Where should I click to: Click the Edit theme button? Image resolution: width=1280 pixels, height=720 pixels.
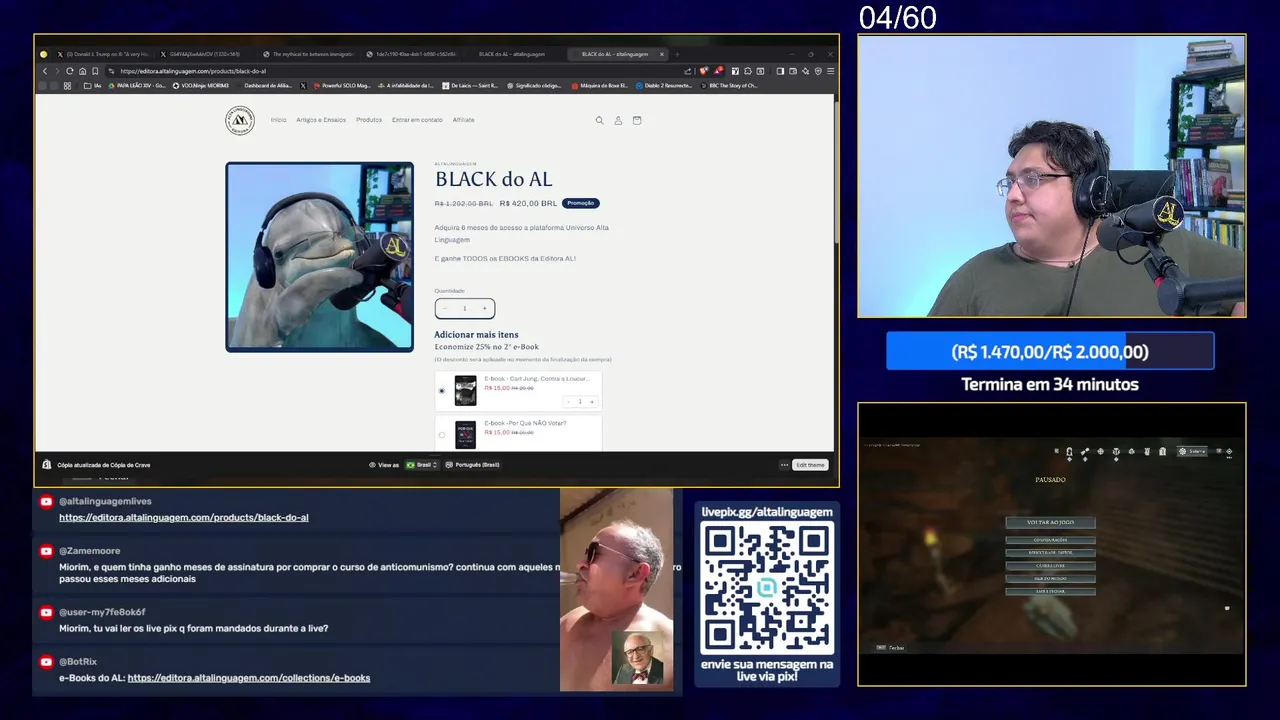810,465
